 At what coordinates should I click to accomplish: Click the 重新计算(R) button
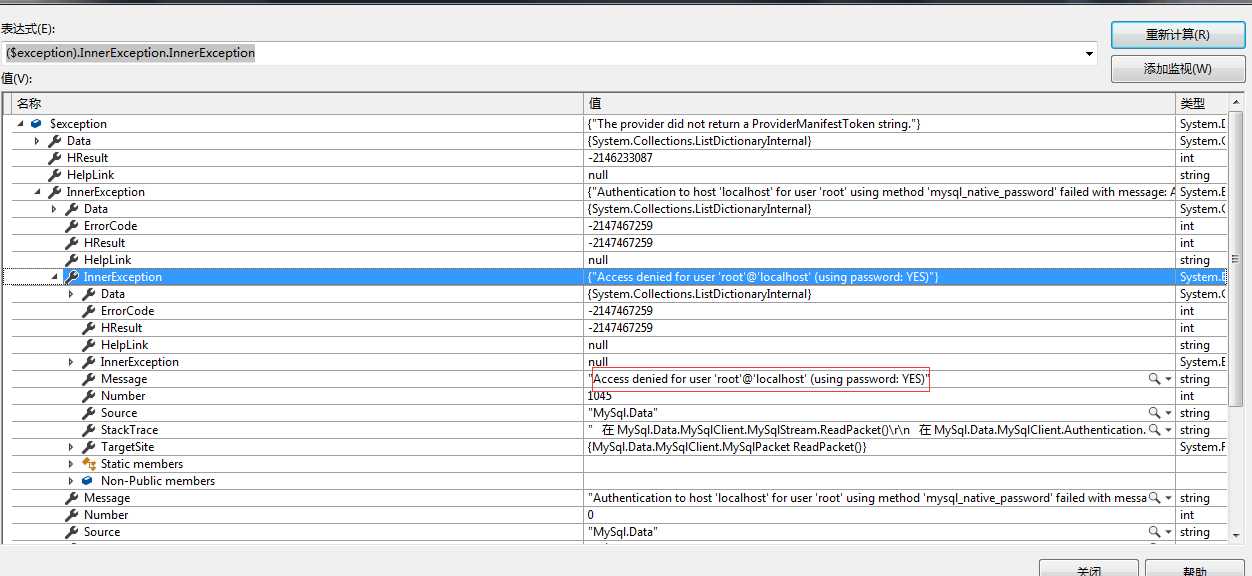click(1177, 35)
